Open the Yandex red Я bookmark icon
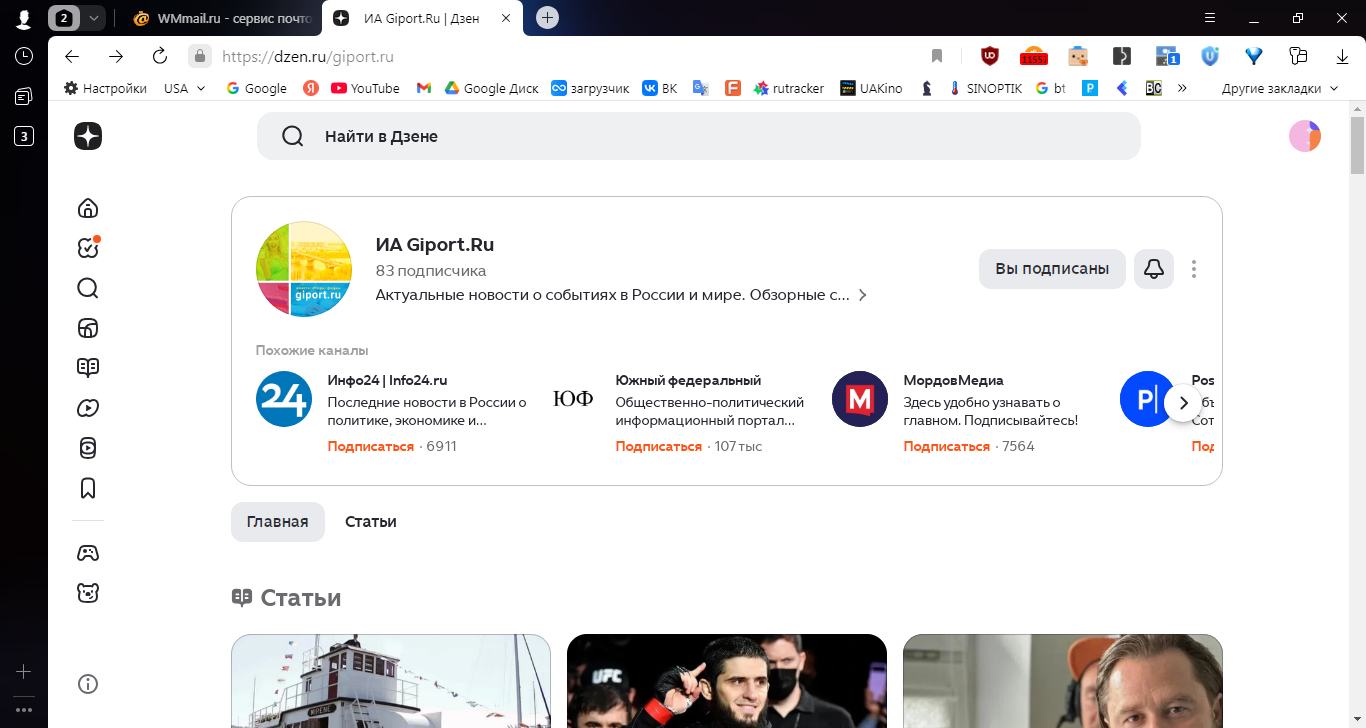Image resolution: width=1366 pixels, height=728 pixels. (310, 88)
